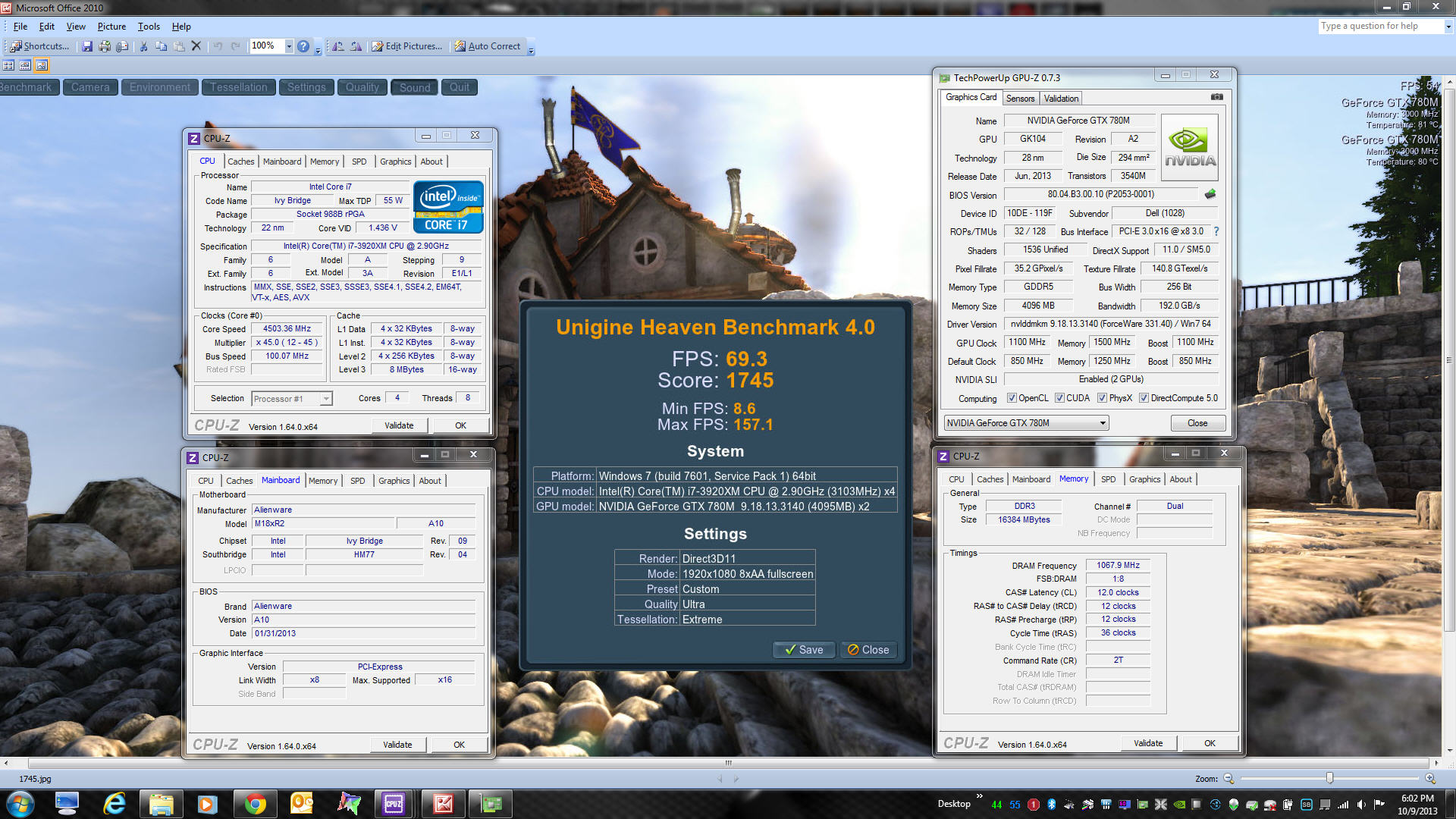Switch to GPU-Z Sensors tab
Viewport: 1456px width, 819px height.
click(1020, 99)
